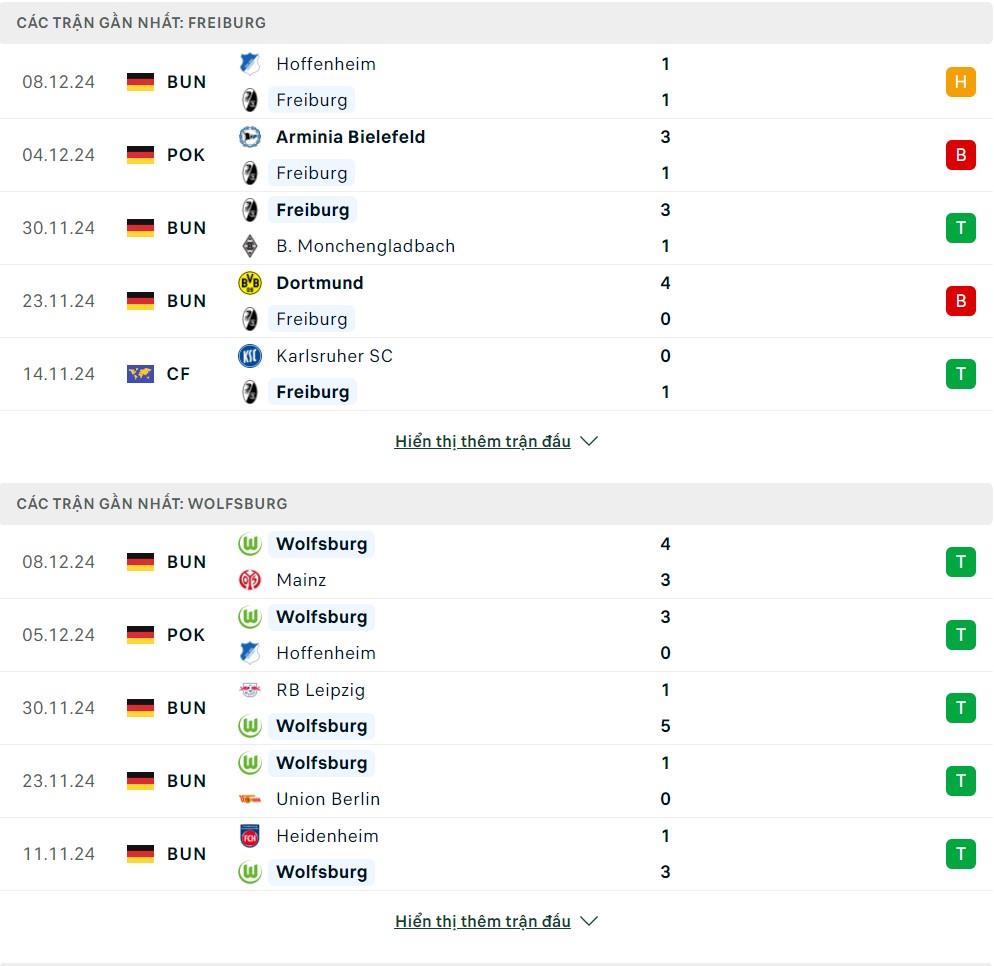Click the Heidenheim club badge

pyautogui.click(x=249, y=836)
